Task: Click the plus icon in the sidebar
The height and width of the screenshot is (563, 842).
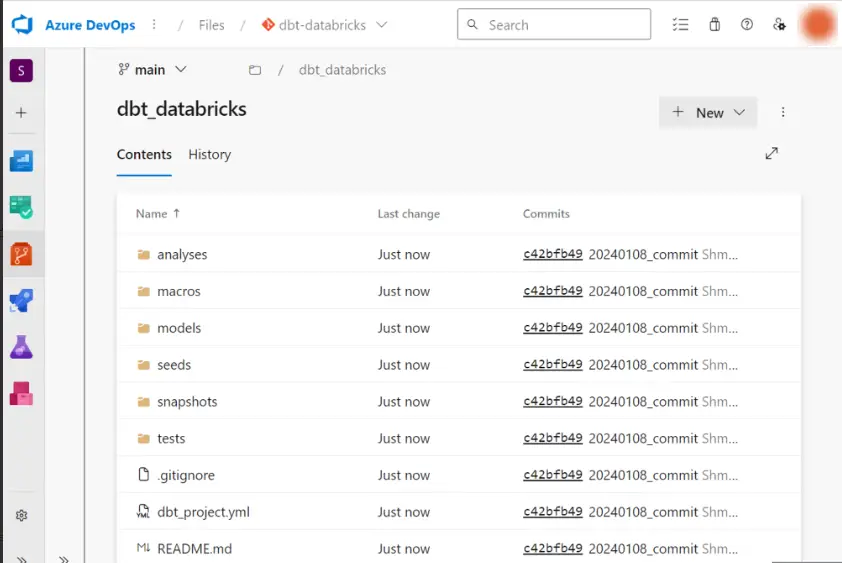Action: pyautogui.click(x=21, y=113)
